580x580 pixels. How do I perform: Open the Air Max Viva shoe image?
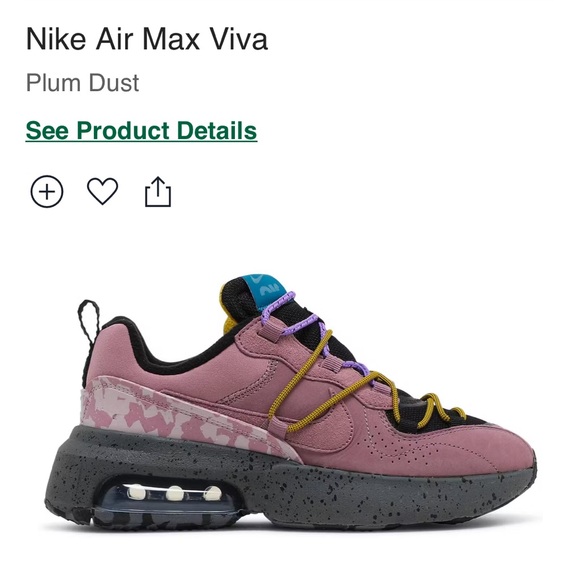pyautogui.click(x=290, y=401)
